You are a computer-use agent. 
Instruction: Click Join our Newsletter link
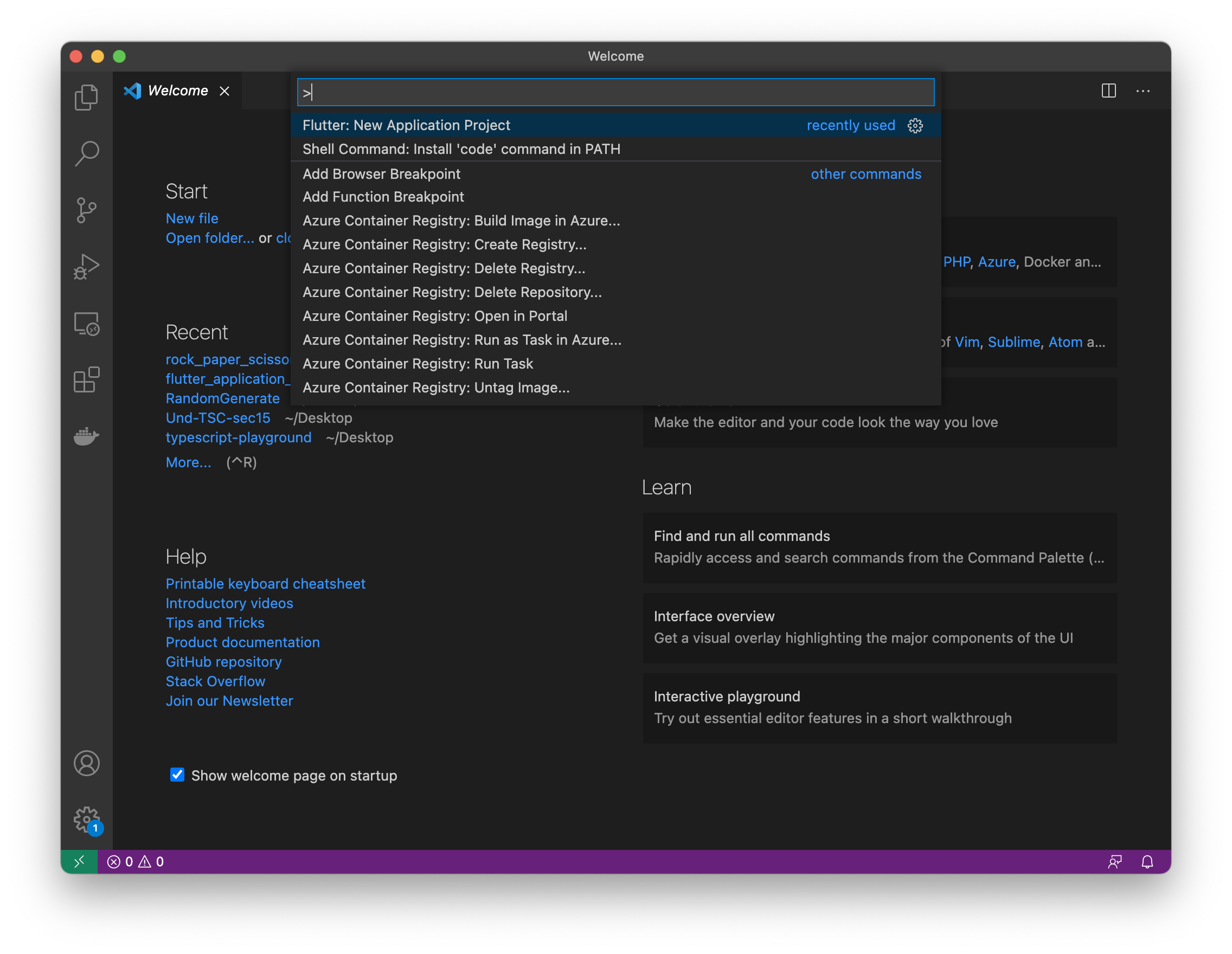[x=229, y=701]
